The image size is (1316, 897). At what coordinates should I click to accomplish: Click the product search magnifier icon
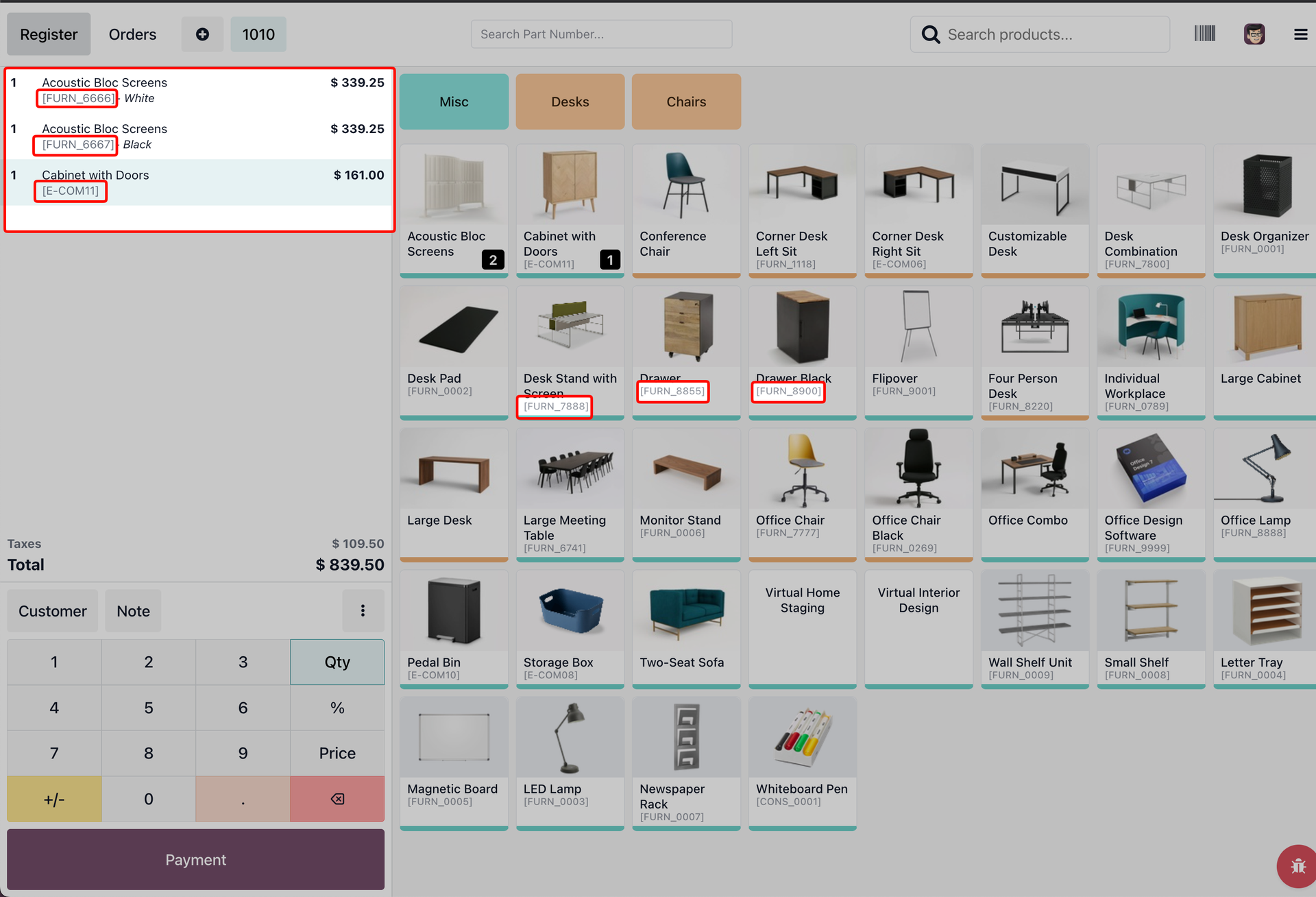click(930, 34)
